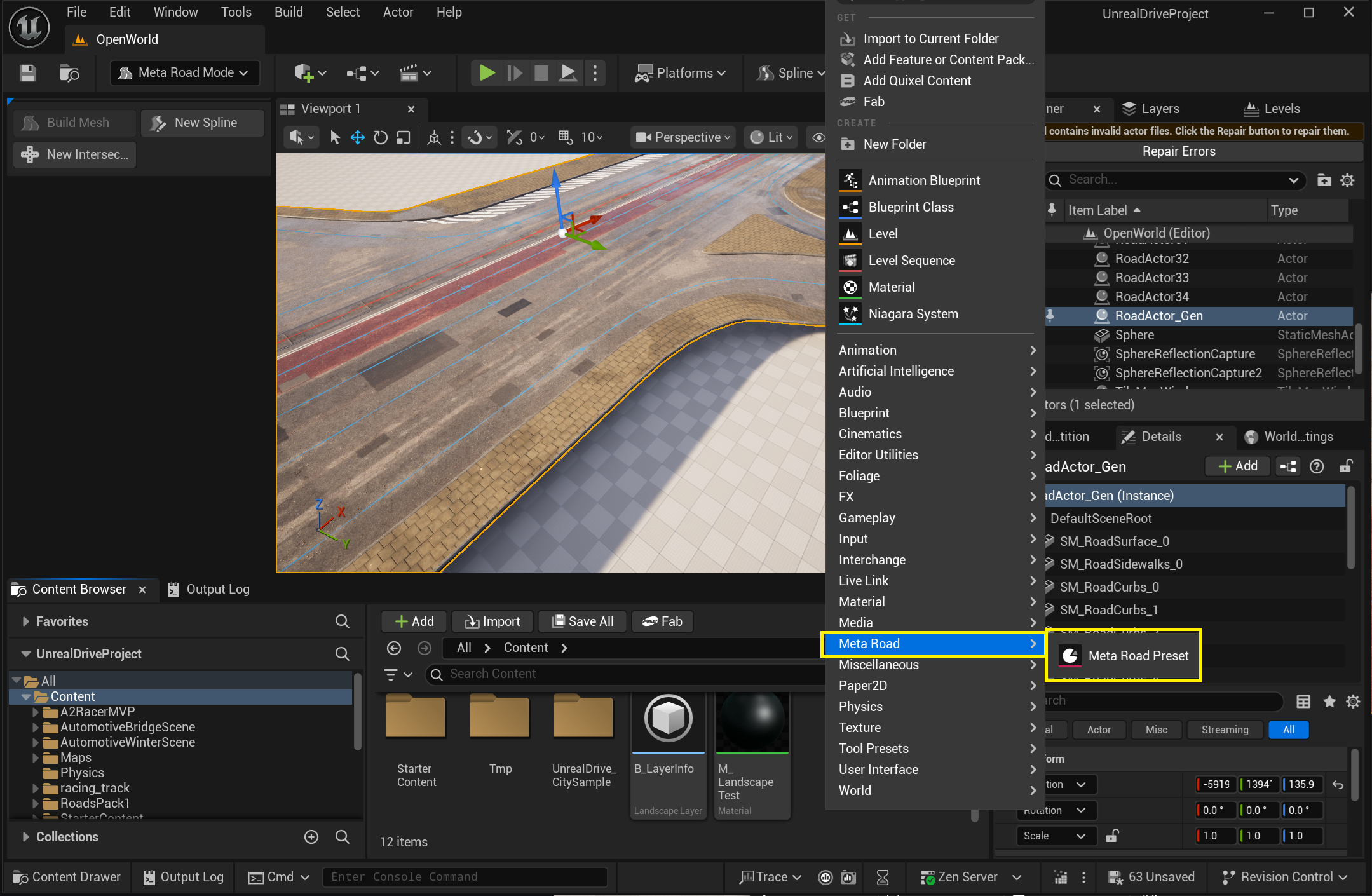This screenshot has height=896, width=1372.
Task: Open the File menu
Action: pyautogui.click(x=76, y=12)
